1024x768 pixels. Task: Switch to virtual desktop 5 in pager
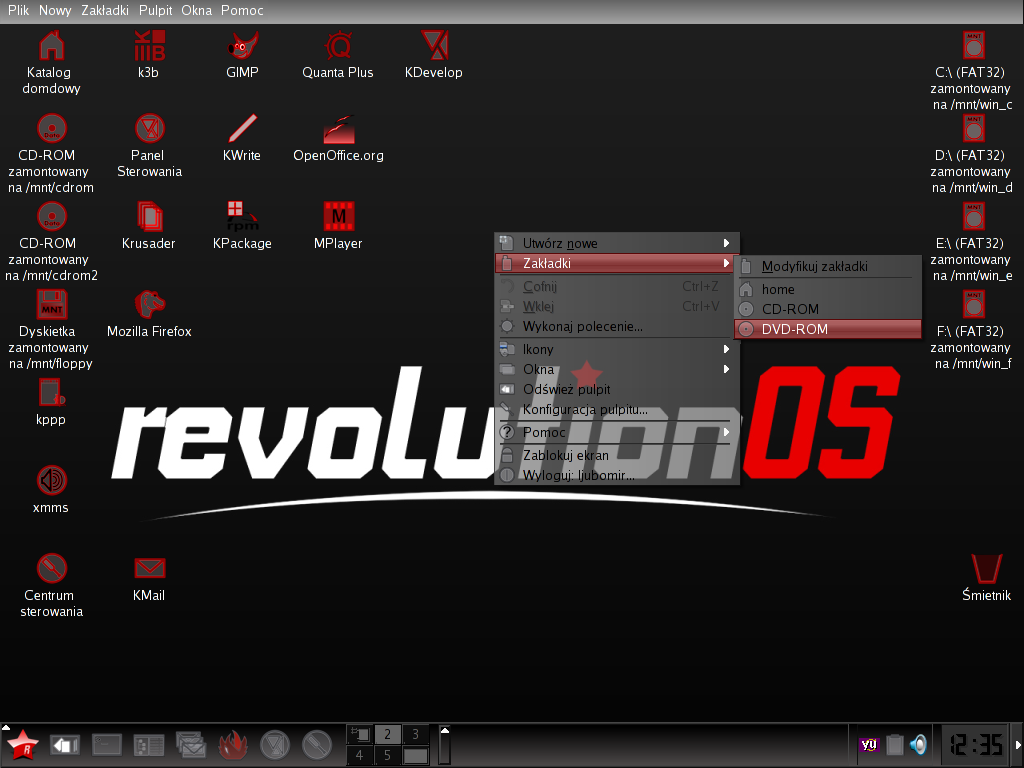coord(387,756)
